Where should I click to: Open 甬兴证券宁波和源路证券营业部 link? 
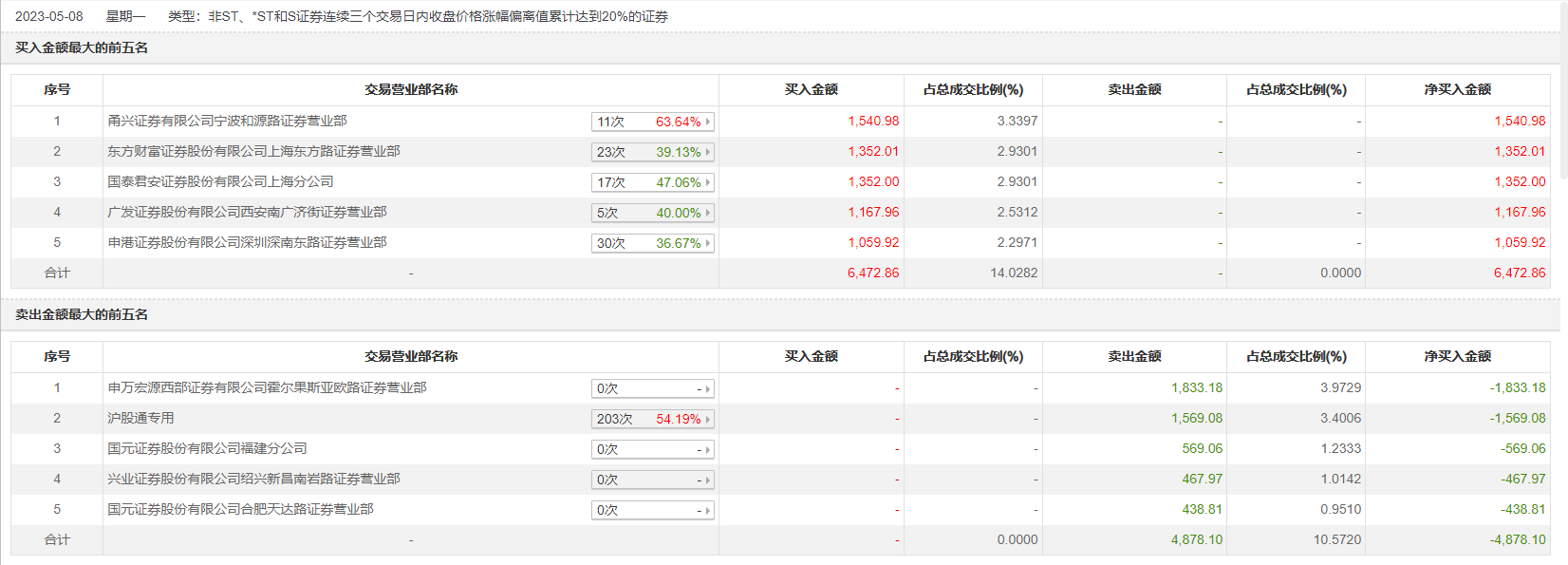227,121
